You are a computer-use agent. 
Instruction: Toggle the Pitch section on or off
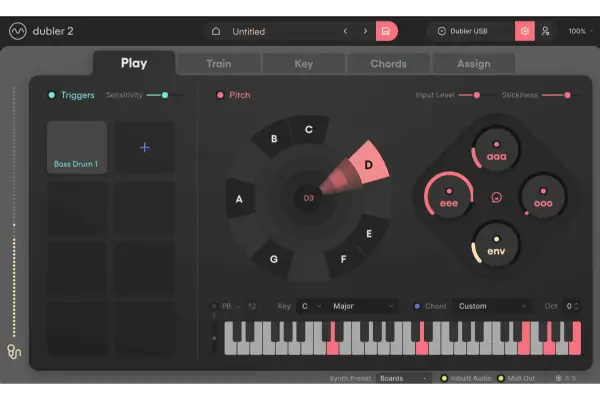(x=220, y=95)
